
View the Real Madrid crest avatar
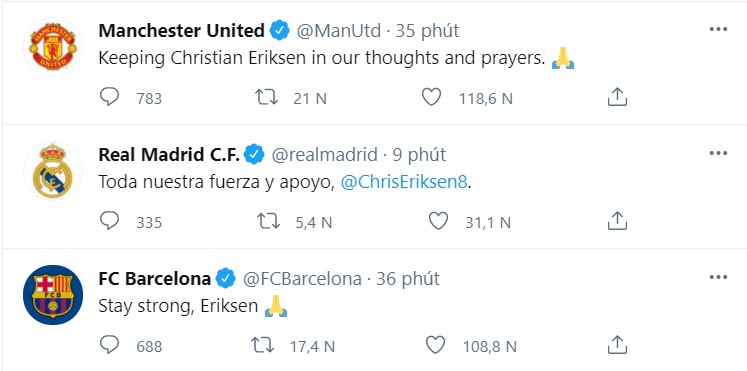53,170
